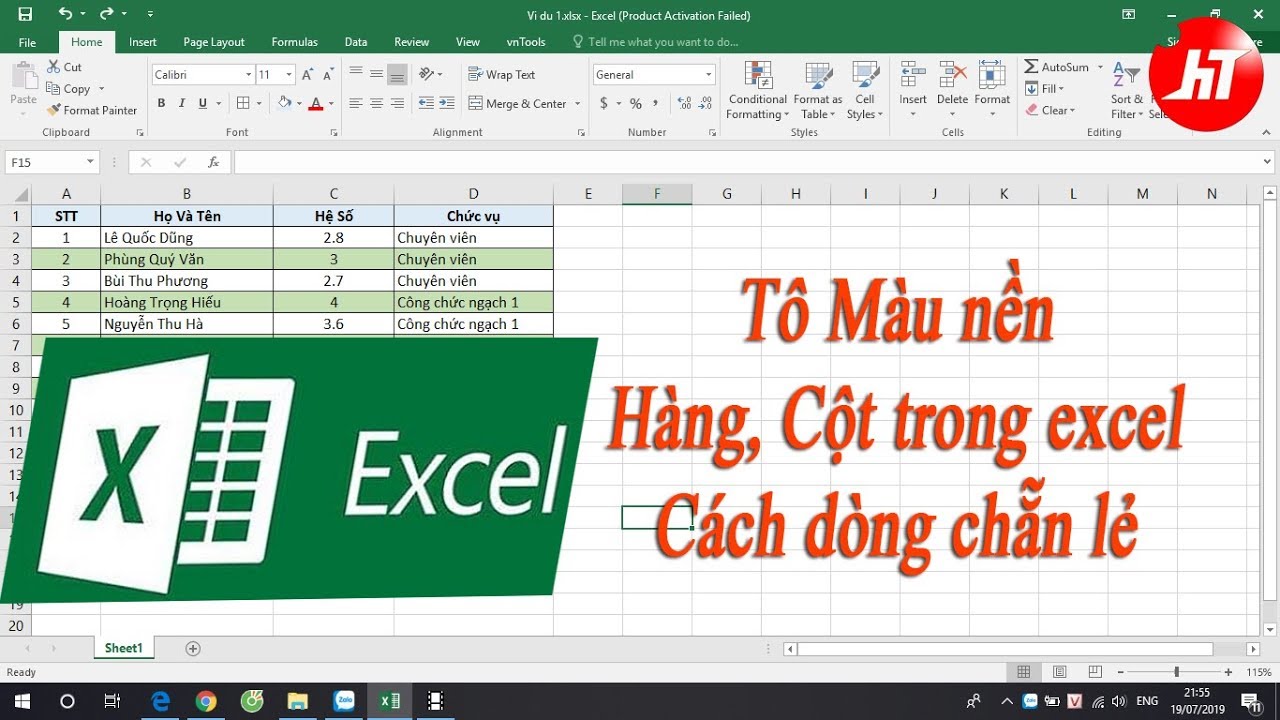Click the Redo arrow icon

coord(108,15)
